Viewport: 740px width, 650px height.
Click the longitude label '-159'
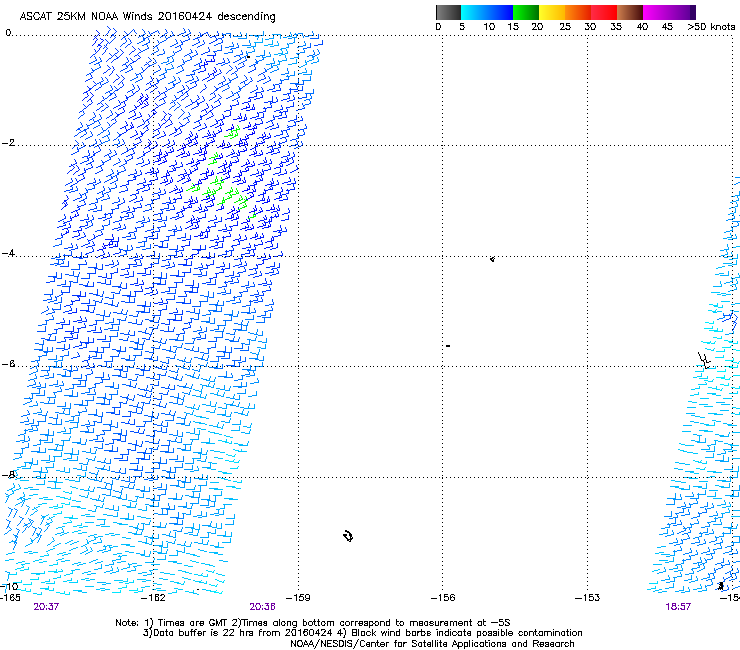[x=298, y=598]
